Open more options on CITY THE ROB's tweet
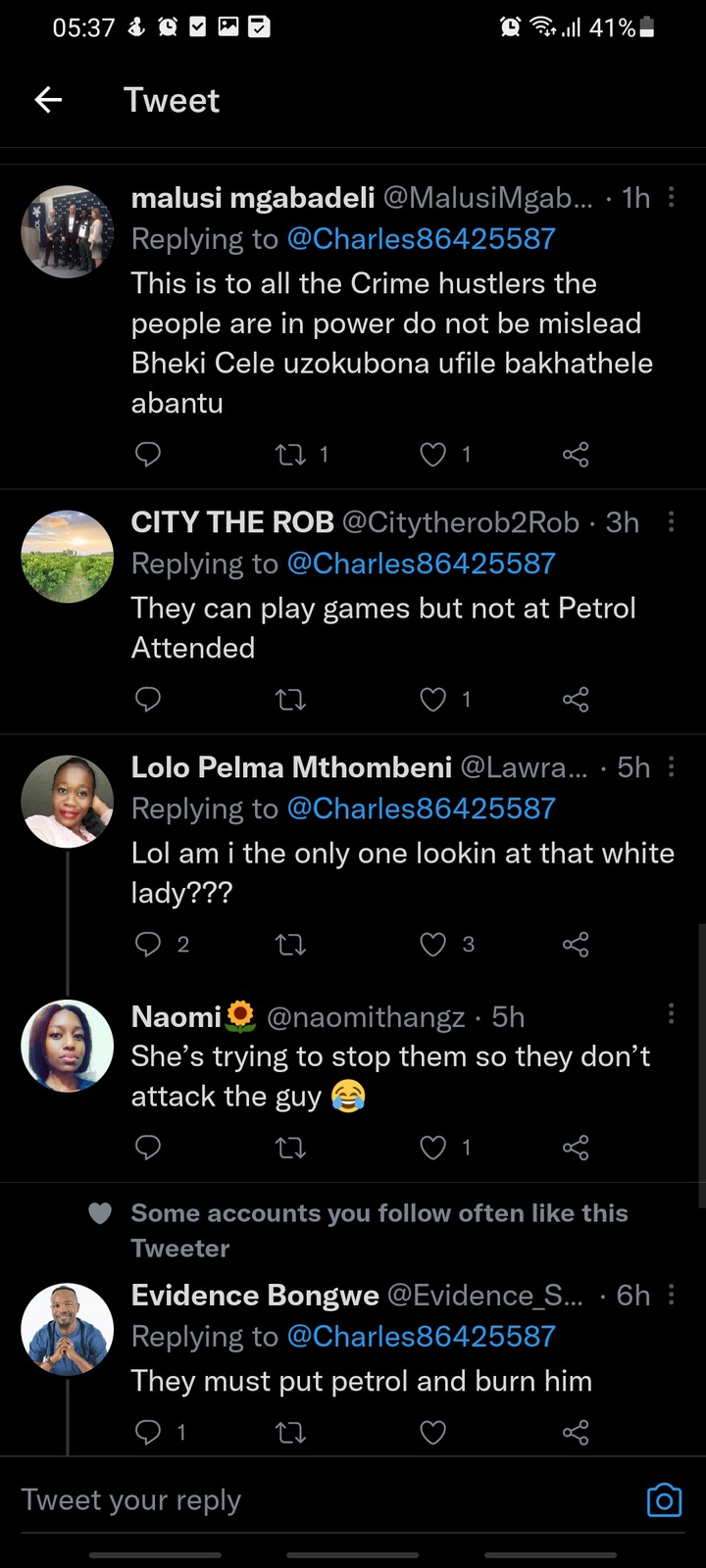The image size is (706, 1568). click(671, 522)
